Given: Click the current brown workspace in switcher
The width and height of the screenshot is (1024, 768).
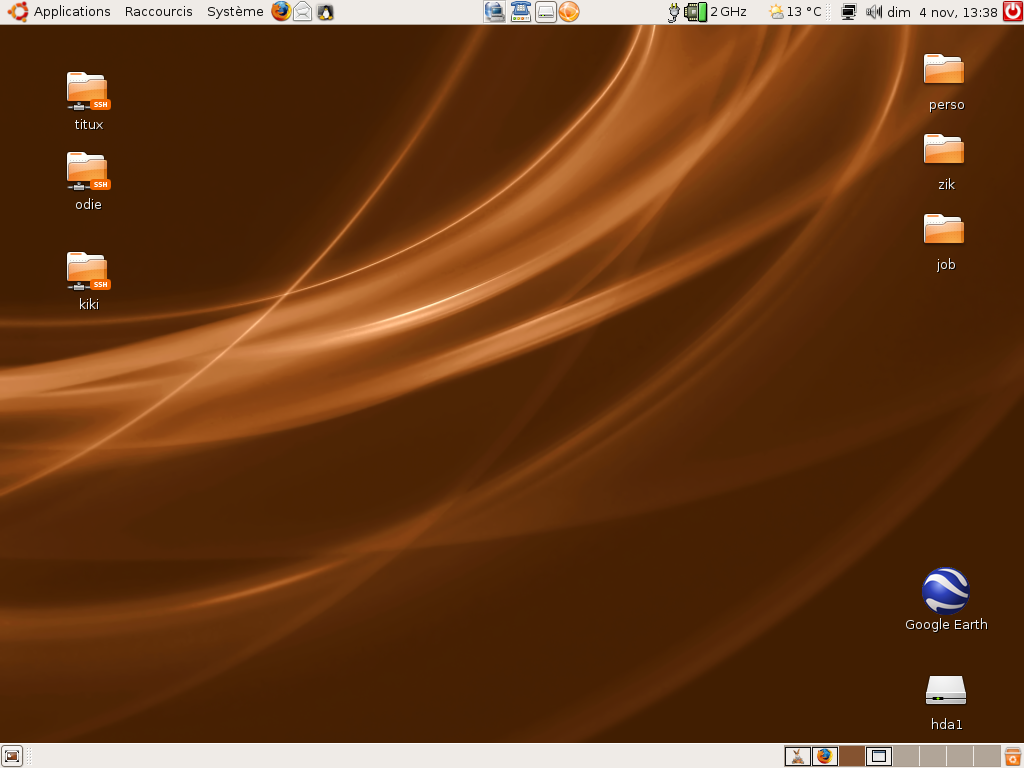Looking at the screenshot, I should click(x=852, y=756).
